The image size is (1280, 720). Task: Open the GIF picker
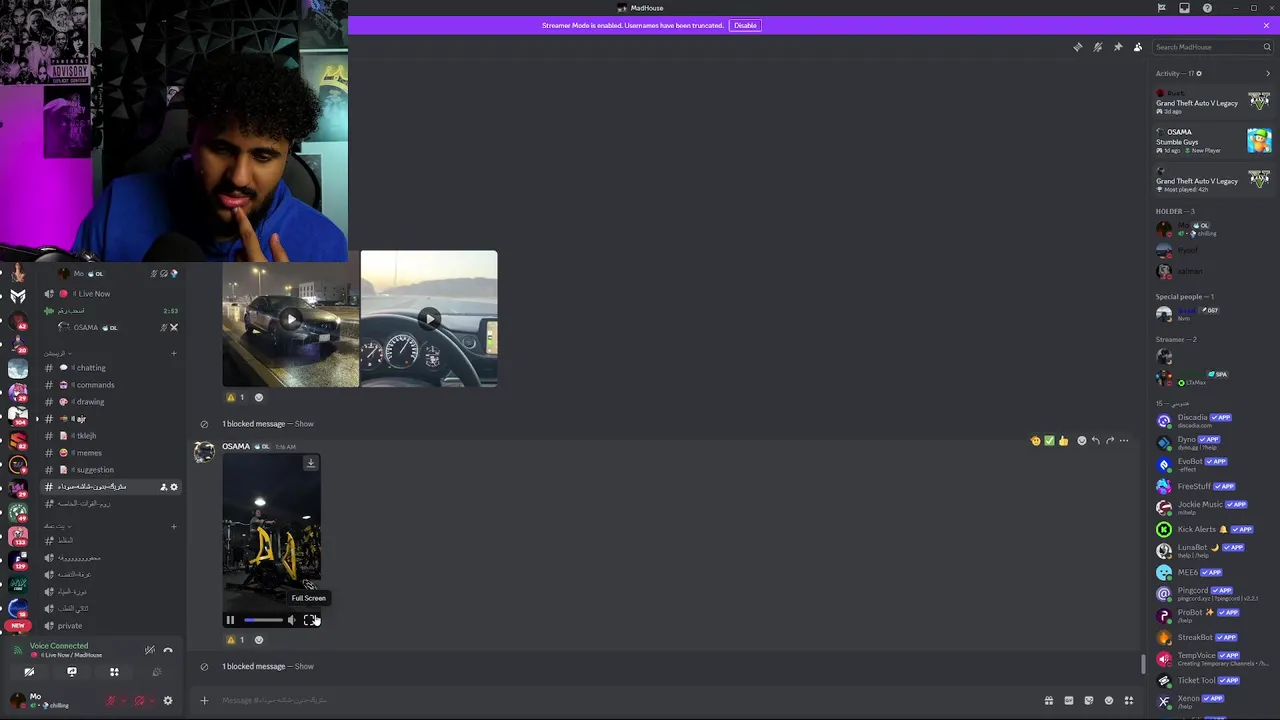pos(1068,700)
